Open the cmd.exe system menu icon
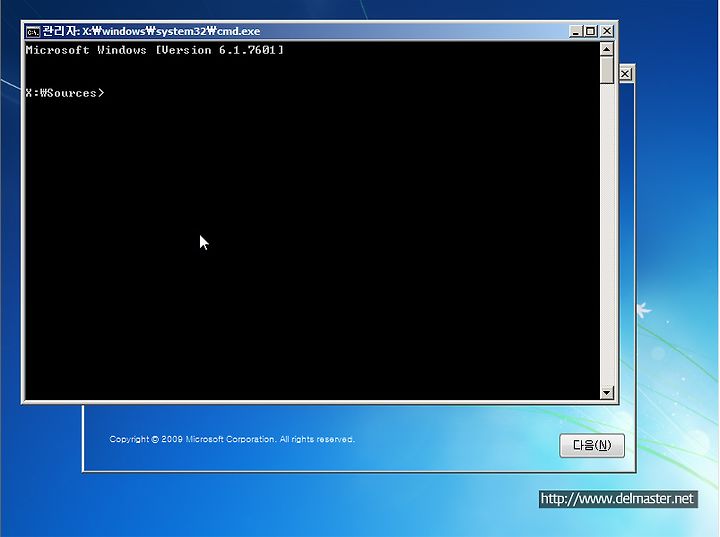This screenshot has height=537, width=720. (33, 32)
